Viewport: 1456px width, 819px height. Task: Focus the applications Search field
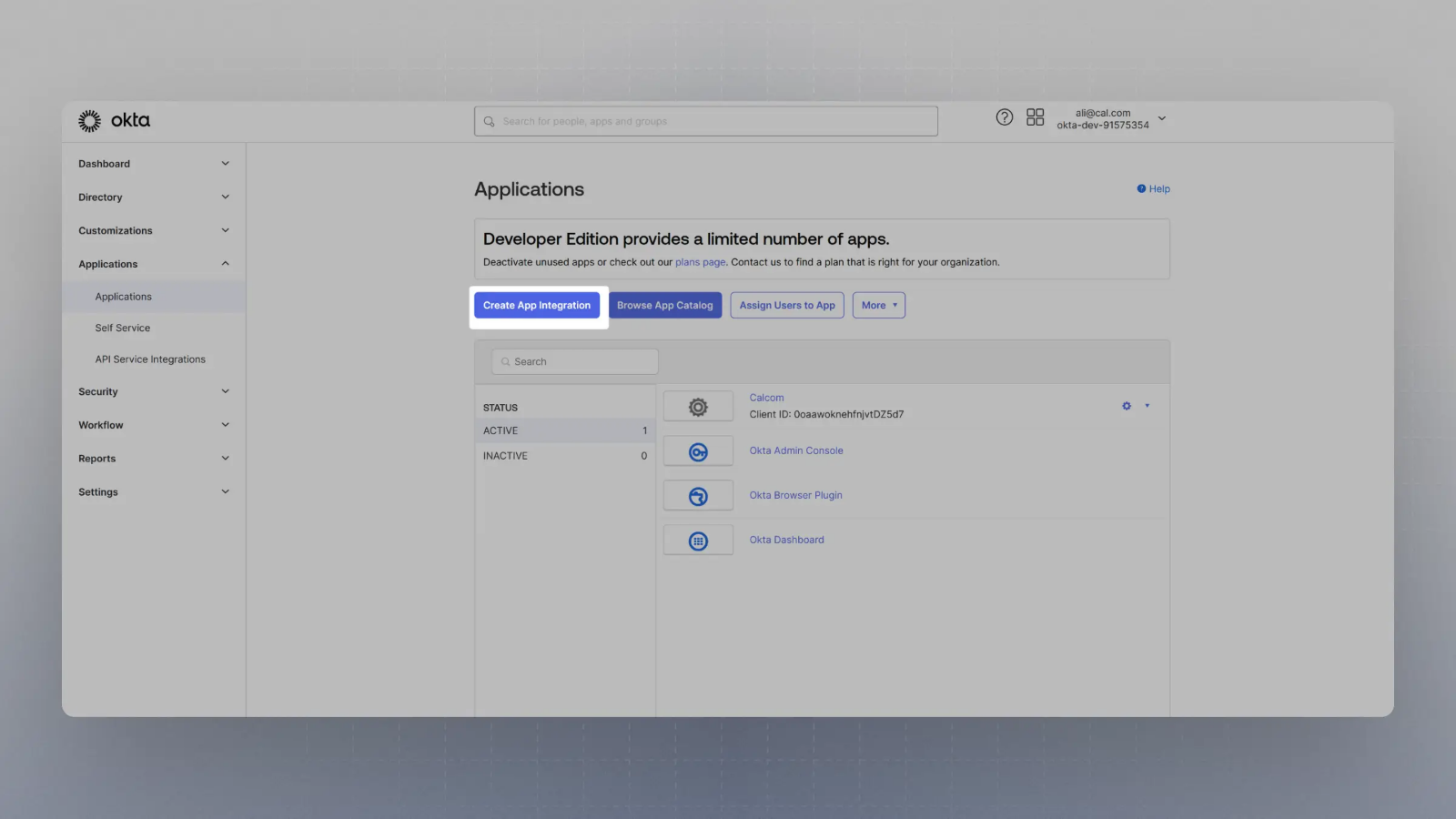coord(575,362)
